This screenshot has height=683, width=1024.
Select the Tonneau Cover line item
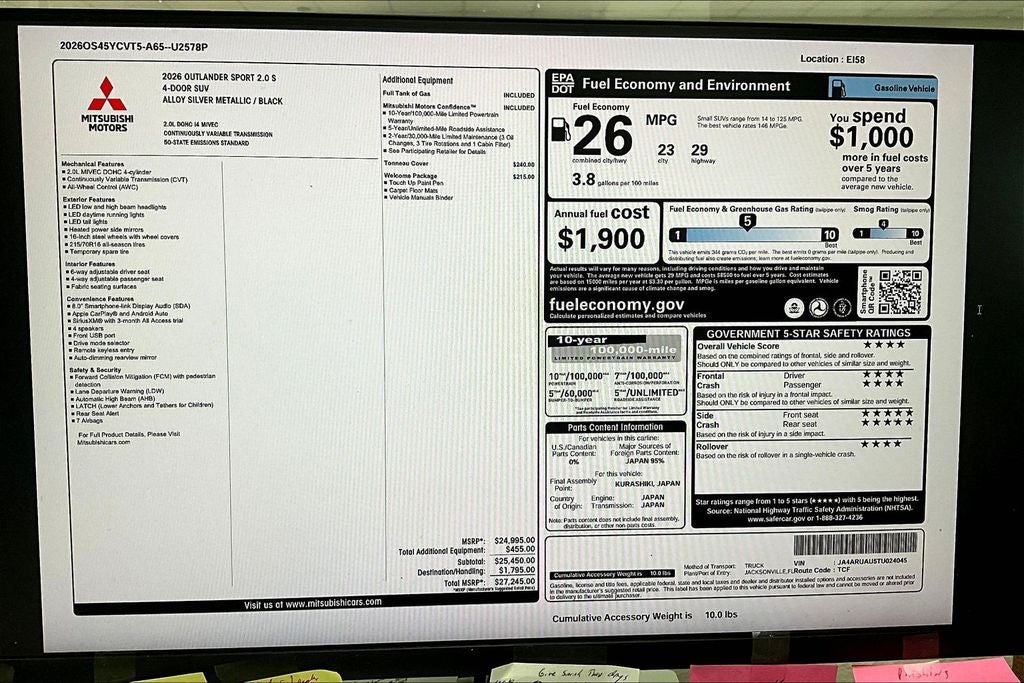458,163
